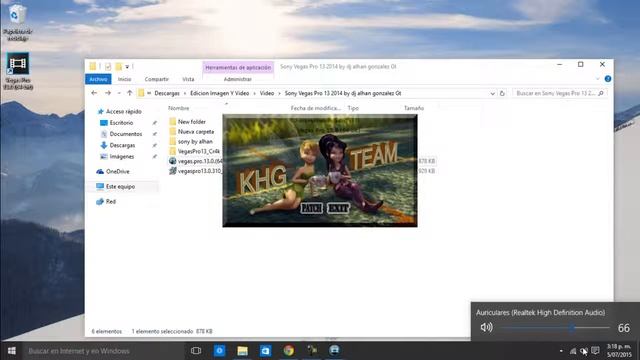The height and width of the screenshot is (360, 640).
Task: Open Descargas in navigation pane
Action: [x=118, y=145]
